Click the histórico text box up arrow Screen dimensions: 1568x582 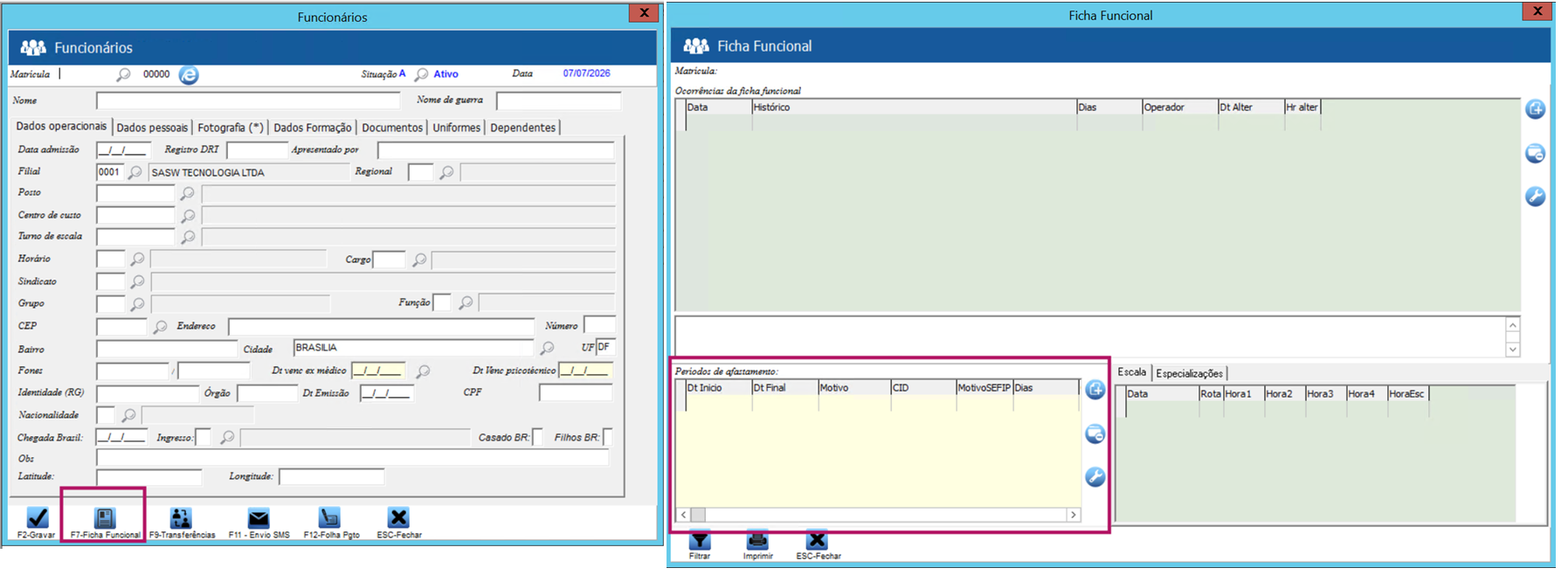coord(1513,325)
